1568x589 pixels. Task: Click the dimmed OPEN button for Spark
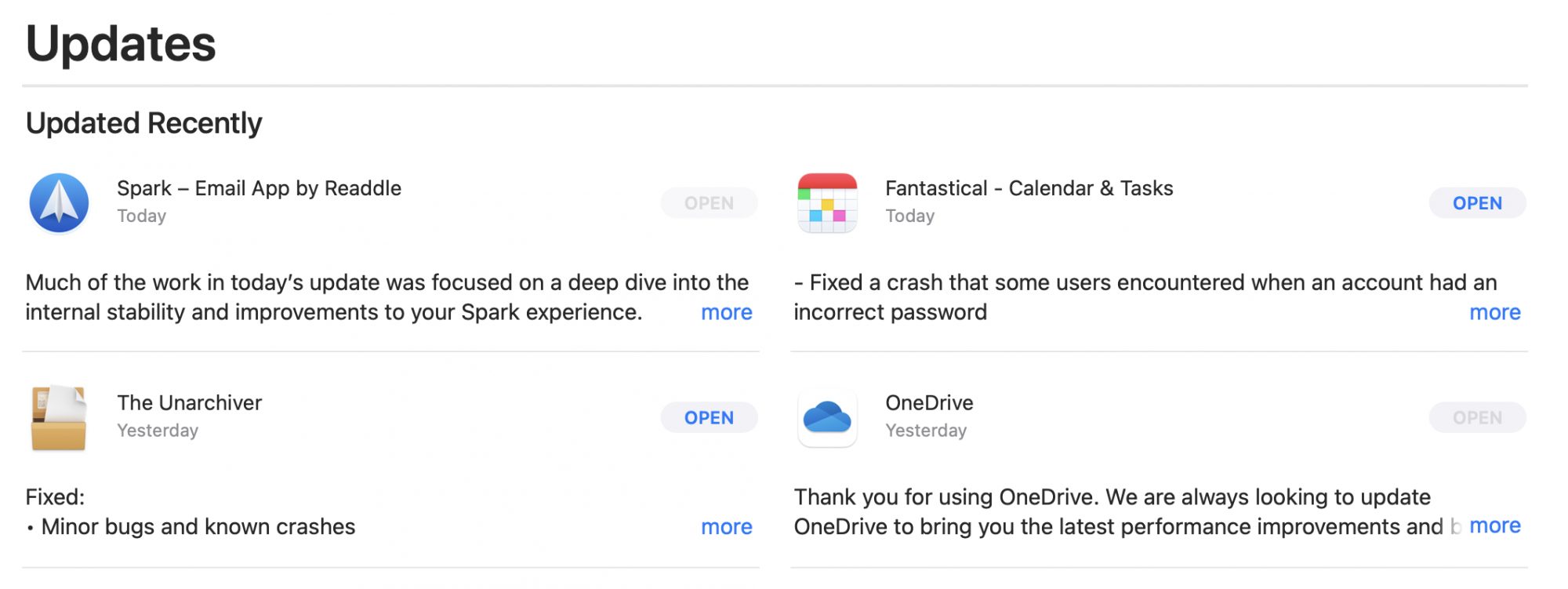(x=709, y=203)
